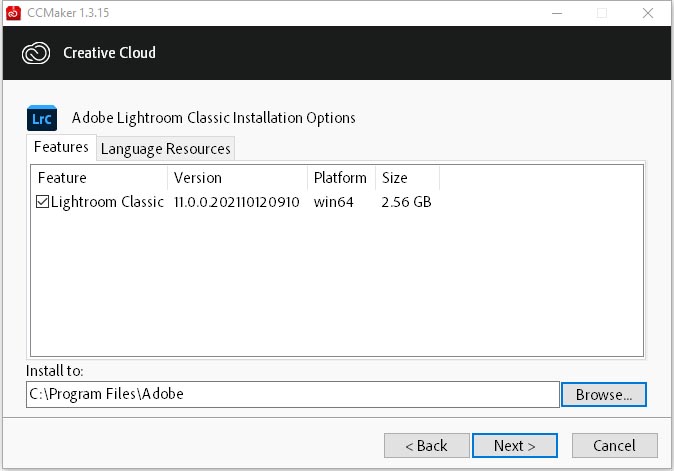This screenshot has width=674, height=471.
Task: Click the Install to: label
Action: (55, 370)
